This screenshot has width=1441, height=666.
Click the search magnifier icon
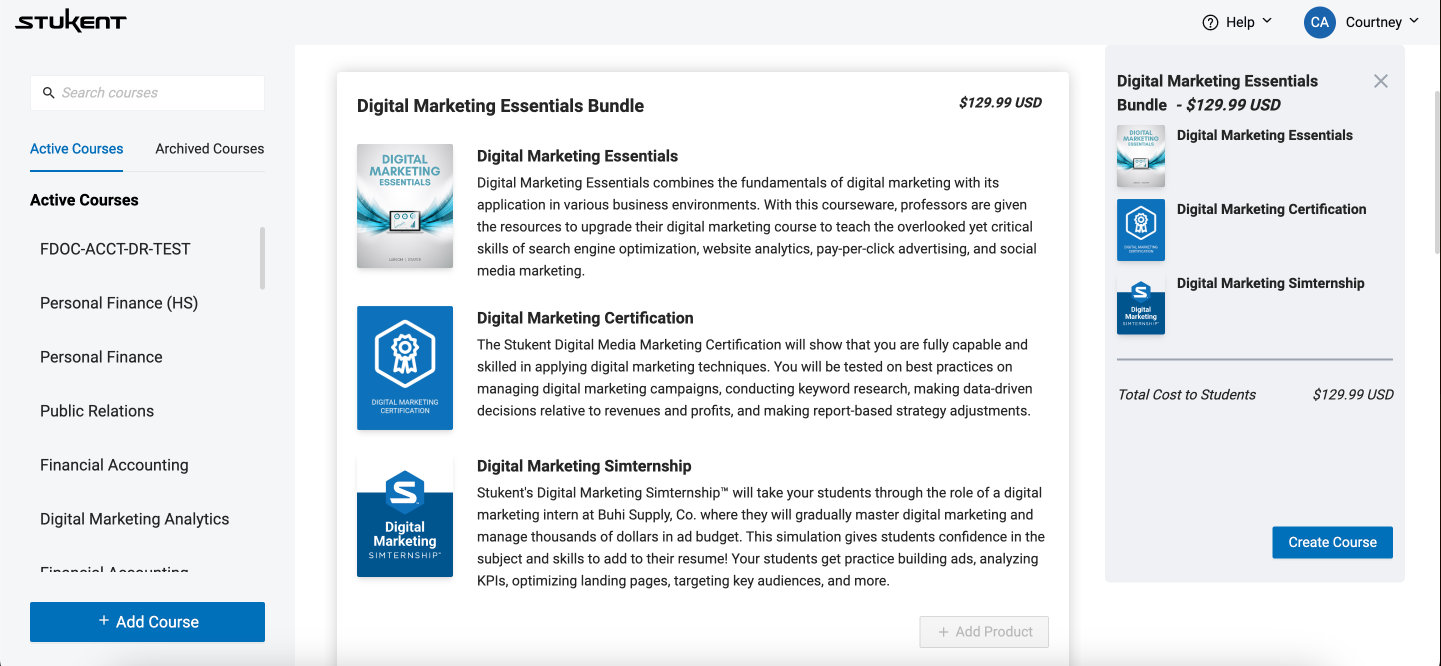tap(48, 93)
